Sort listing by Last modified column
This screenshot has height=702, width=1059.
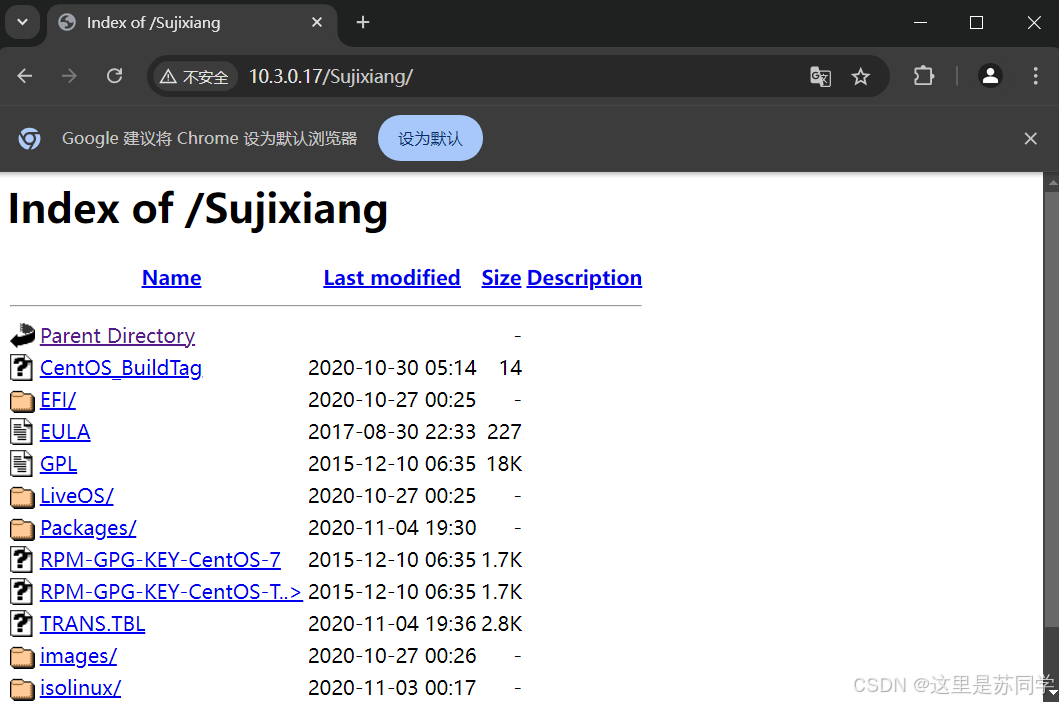pos(392,278)
